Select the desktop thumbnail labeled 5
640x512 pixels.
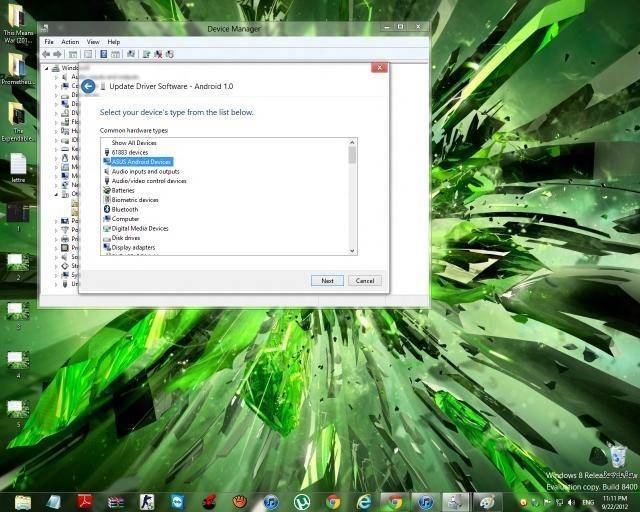click(18, 413)
